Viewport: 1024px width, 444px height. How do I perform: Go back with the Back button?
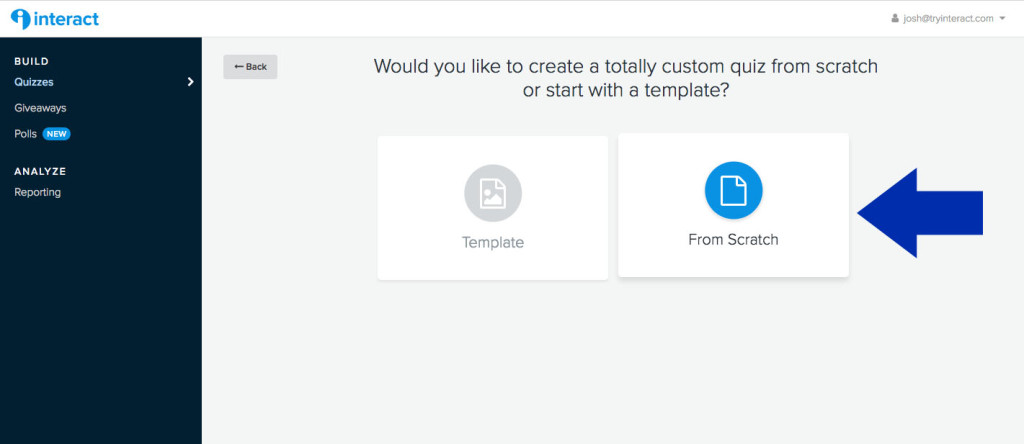(250, 67)
